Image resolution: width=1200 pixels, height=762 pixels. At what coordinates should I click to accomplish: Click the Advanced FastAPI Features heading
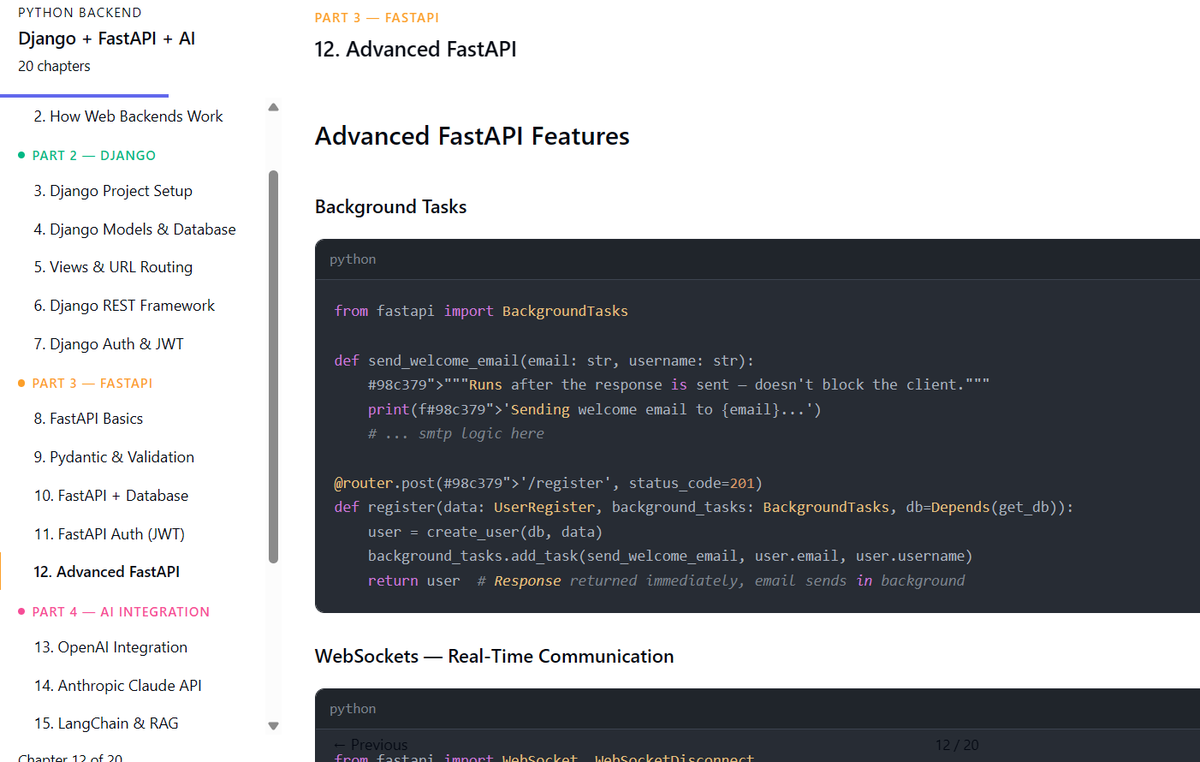[472, 136]
